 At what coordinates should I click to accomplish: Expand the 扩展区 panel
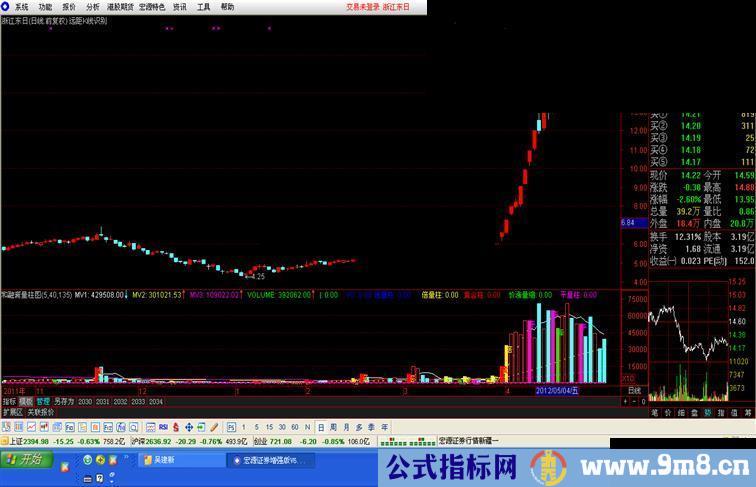(x=12, y=411)
